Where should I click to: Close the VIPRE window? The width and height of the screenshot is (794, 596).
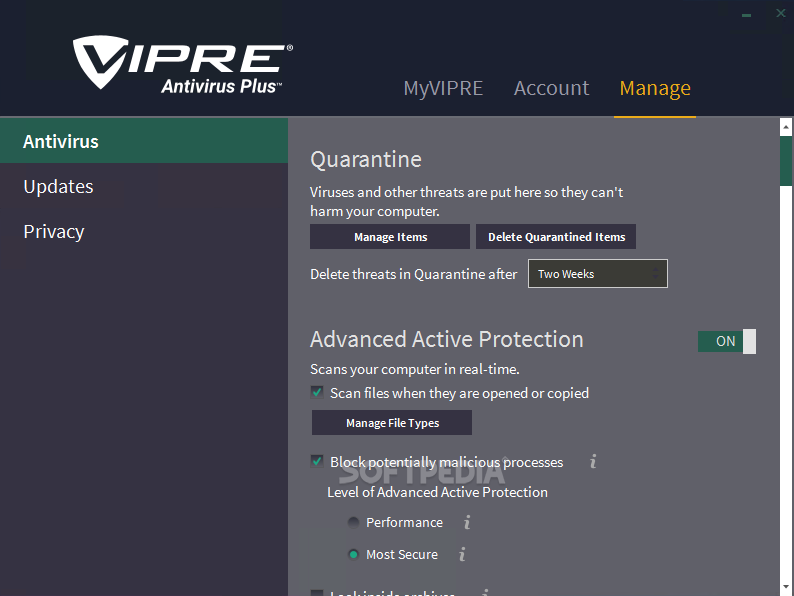click(780, 13)
